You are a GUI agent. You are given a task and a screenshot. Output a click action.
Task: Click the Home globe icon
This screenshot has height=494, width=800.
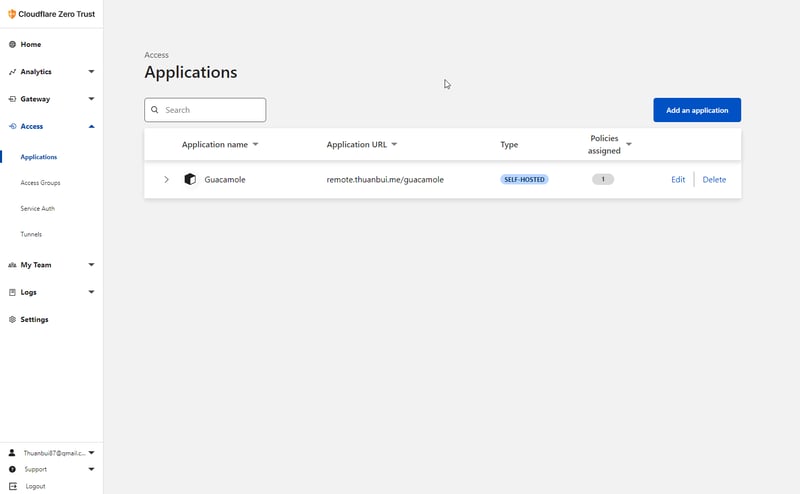(12, 45)
